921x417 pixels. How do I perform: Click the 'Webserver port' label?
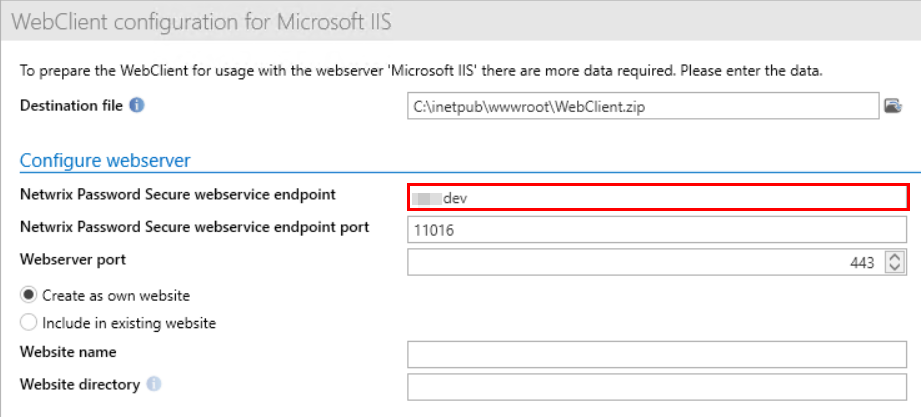pos(73,259)
